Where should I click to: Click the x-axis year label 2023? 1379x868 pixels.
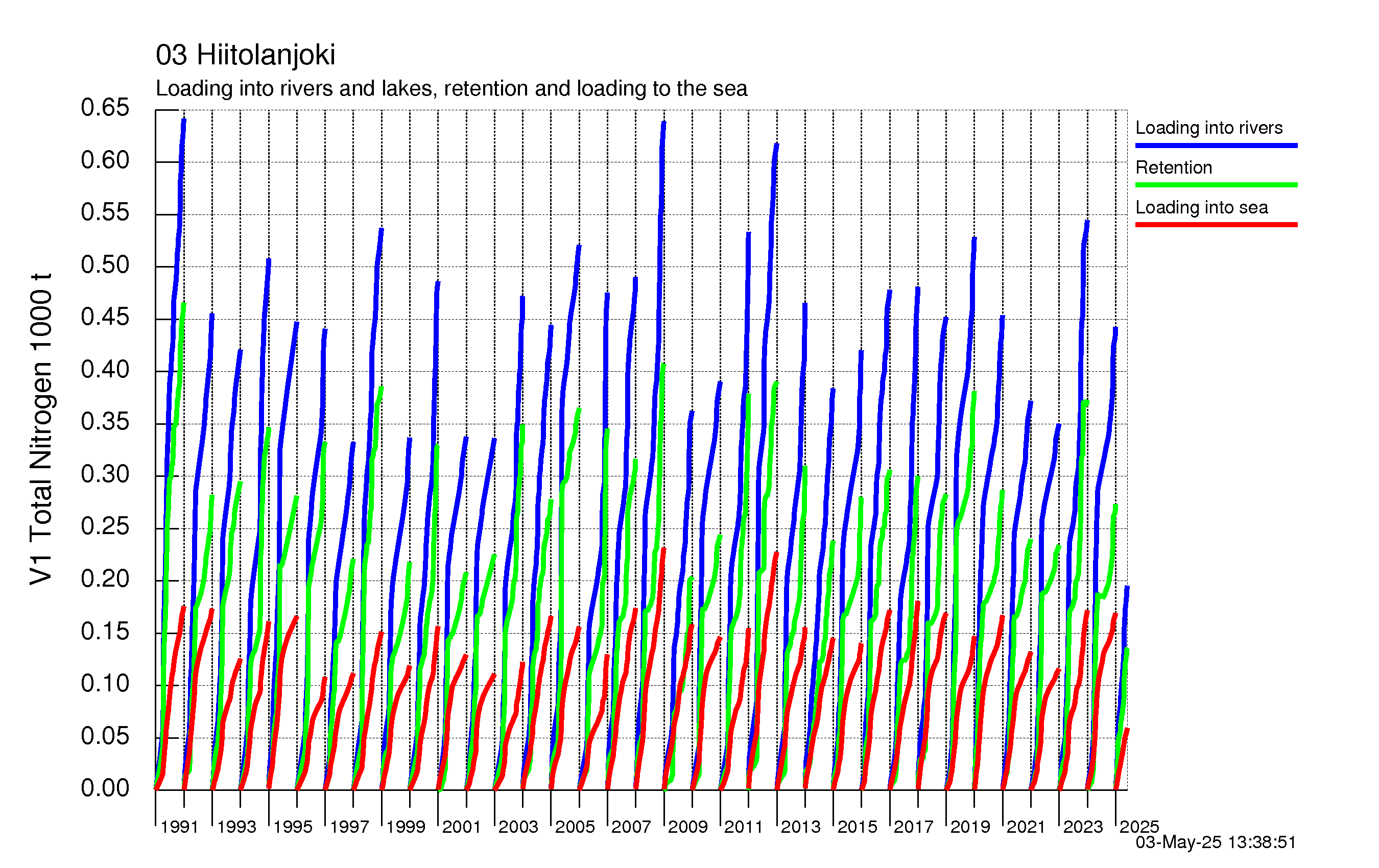[1083, 827]
